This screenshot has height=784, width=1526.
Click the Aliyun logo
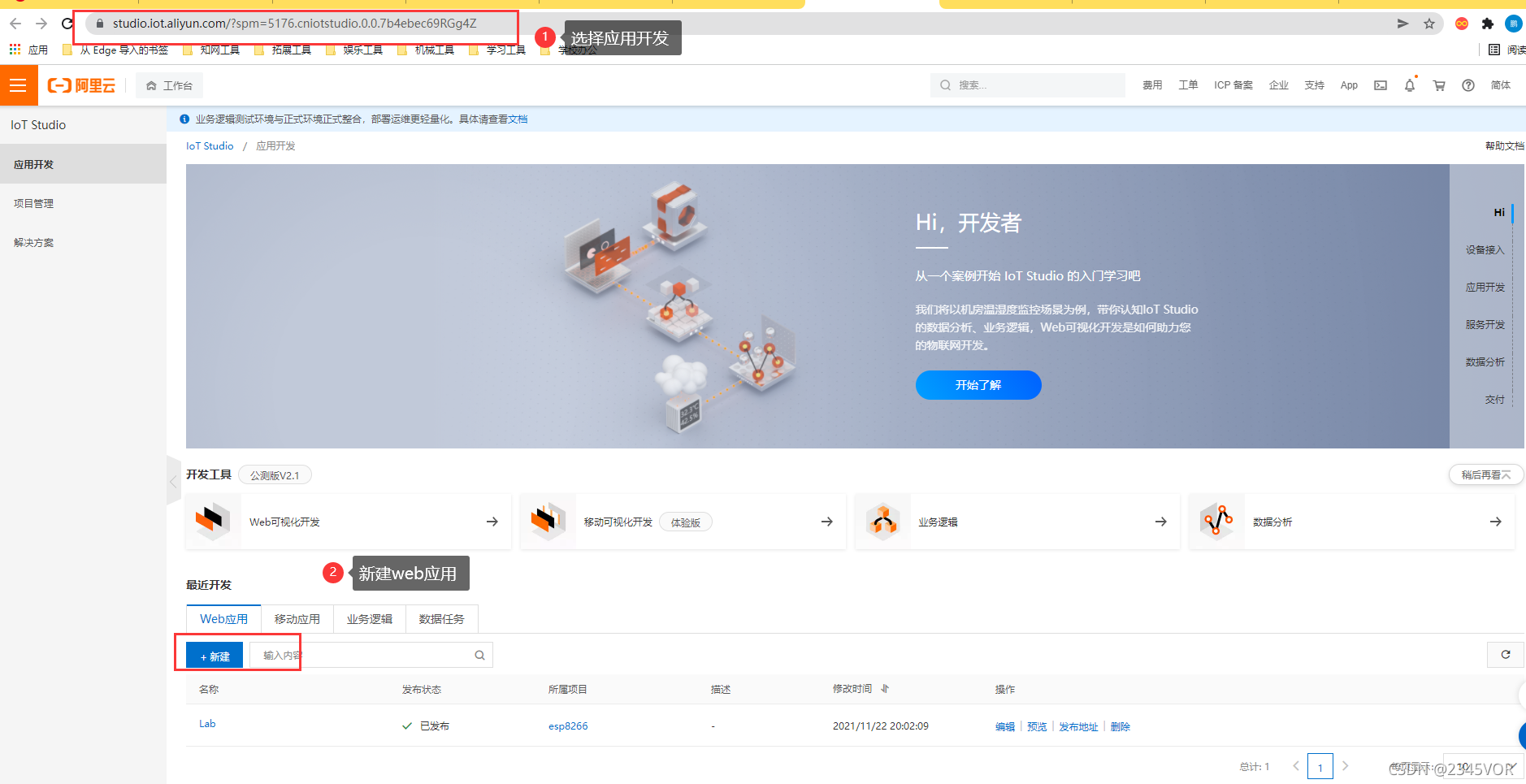point(81,85)
